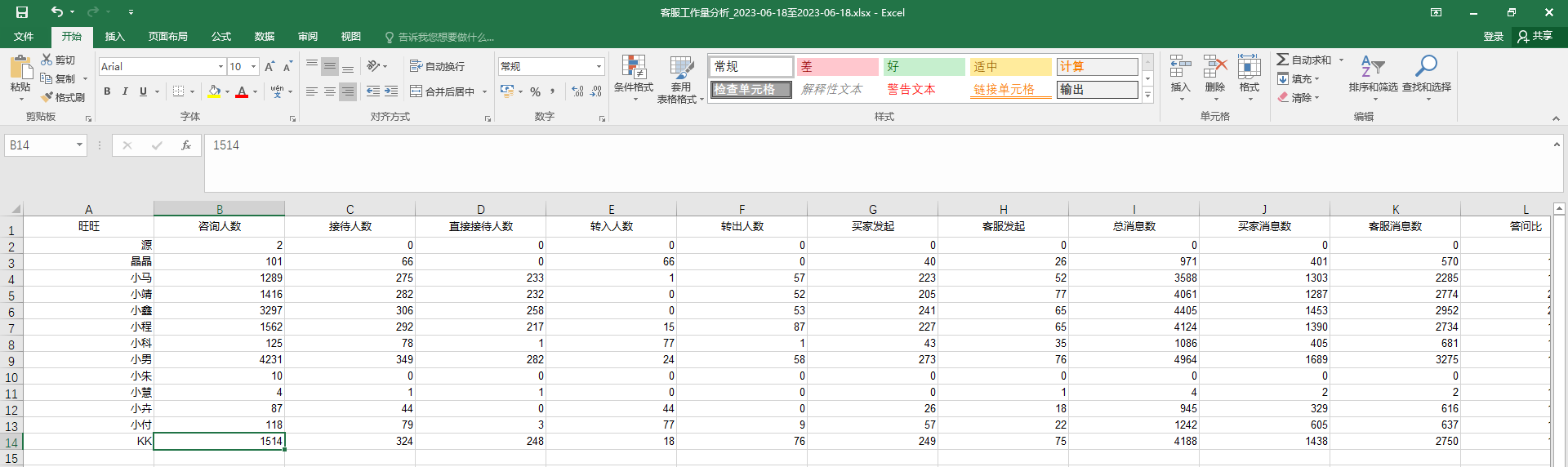The width and height of the screenshot is (1568, 467).
Task: Switch to the Insert (插入) ribbon tab
Action: (114, 37)
